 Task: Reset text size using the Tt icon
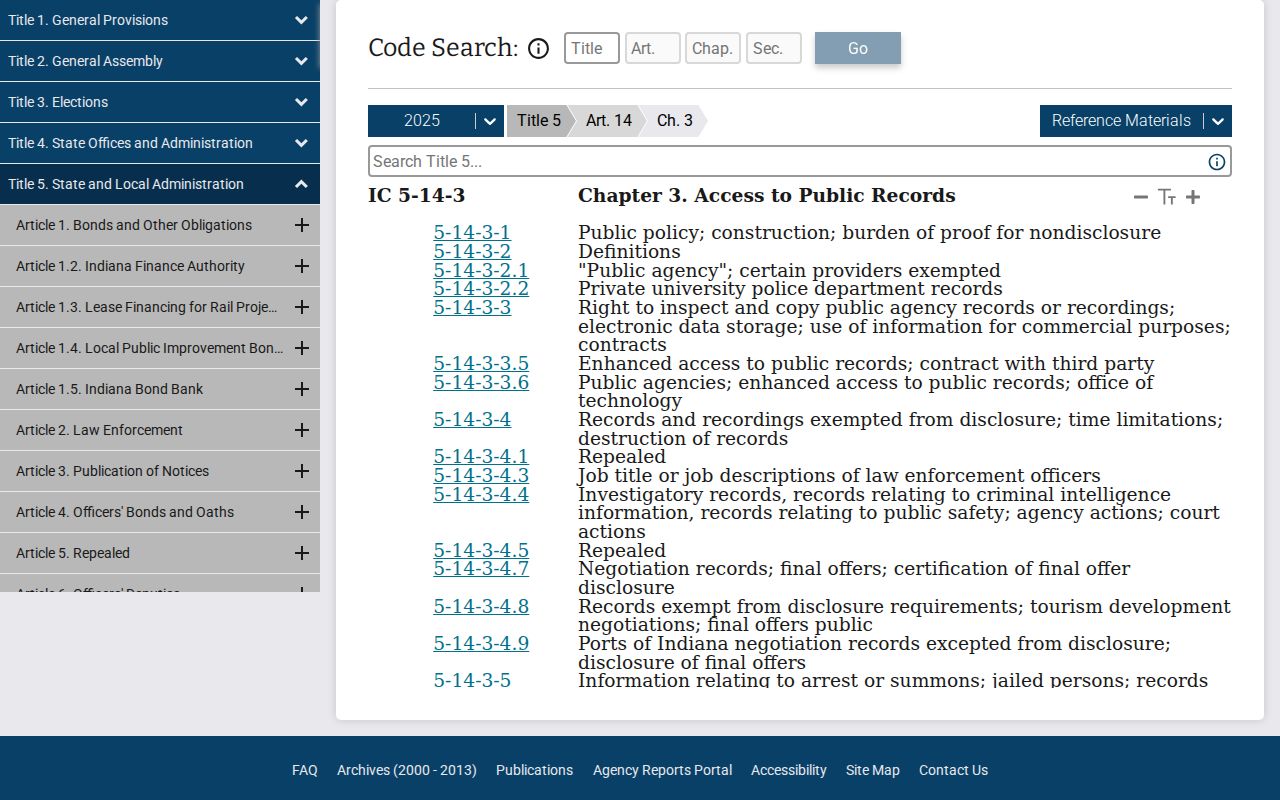[x=1166, y=197]
